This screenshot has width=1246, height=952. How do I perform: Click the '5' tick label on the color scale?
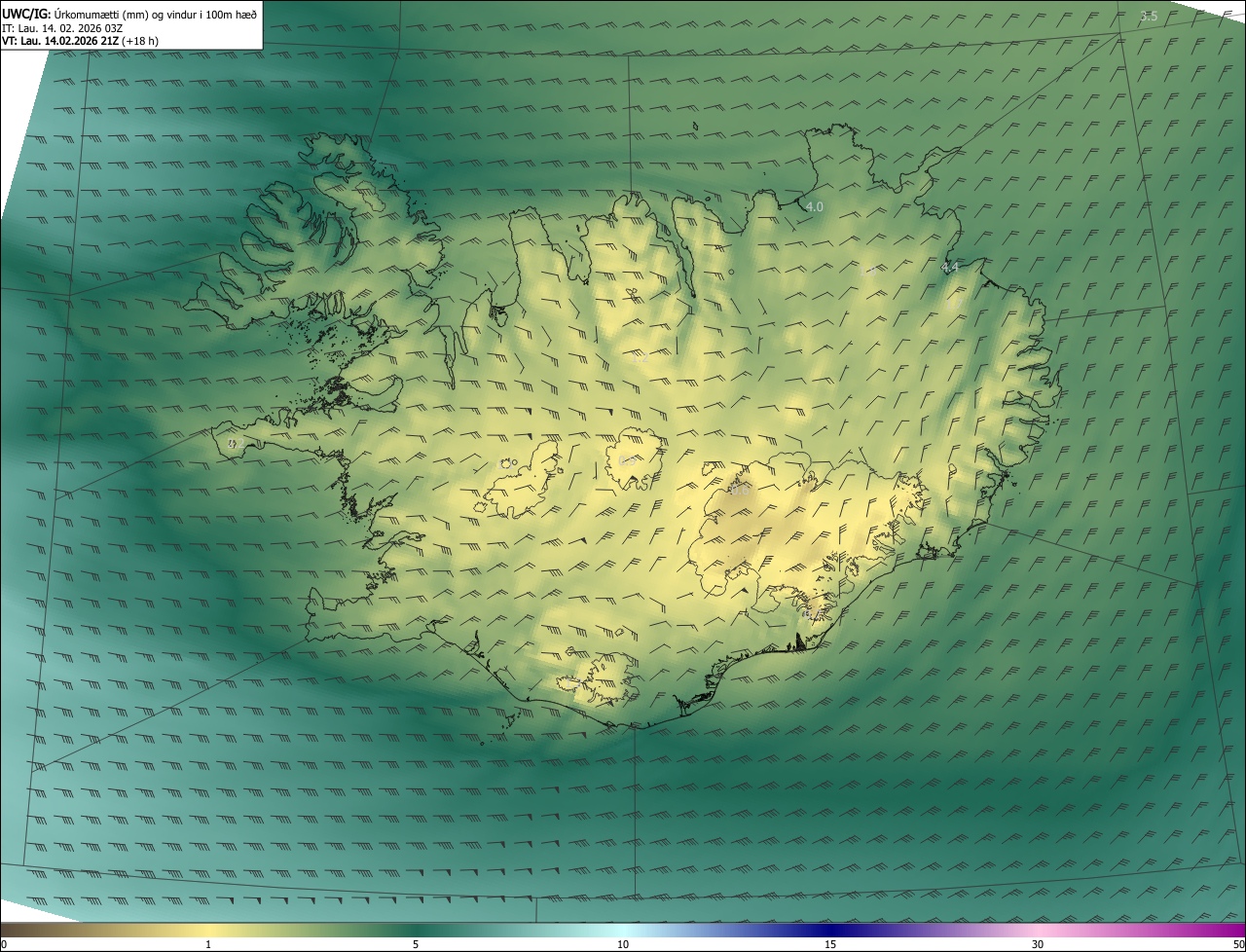click(416, 944)
